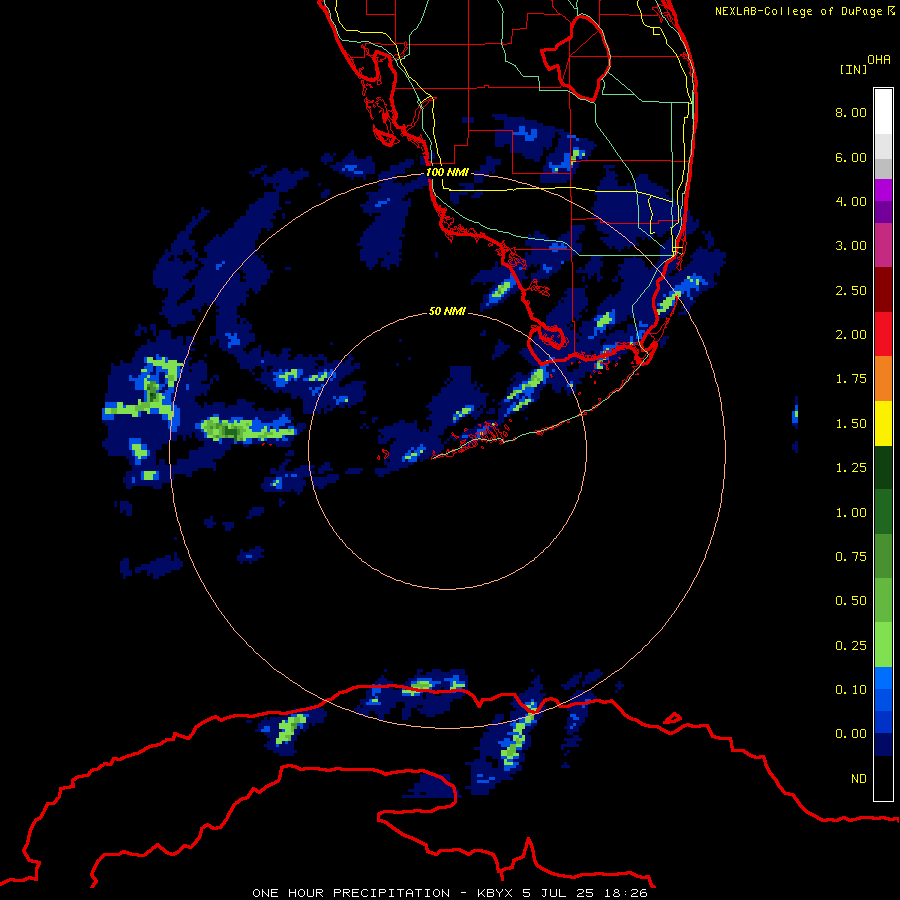Pick the light green swatch beside 0.25
The height and width of the screenshot is (900, 900).
[x=883, y=645]
